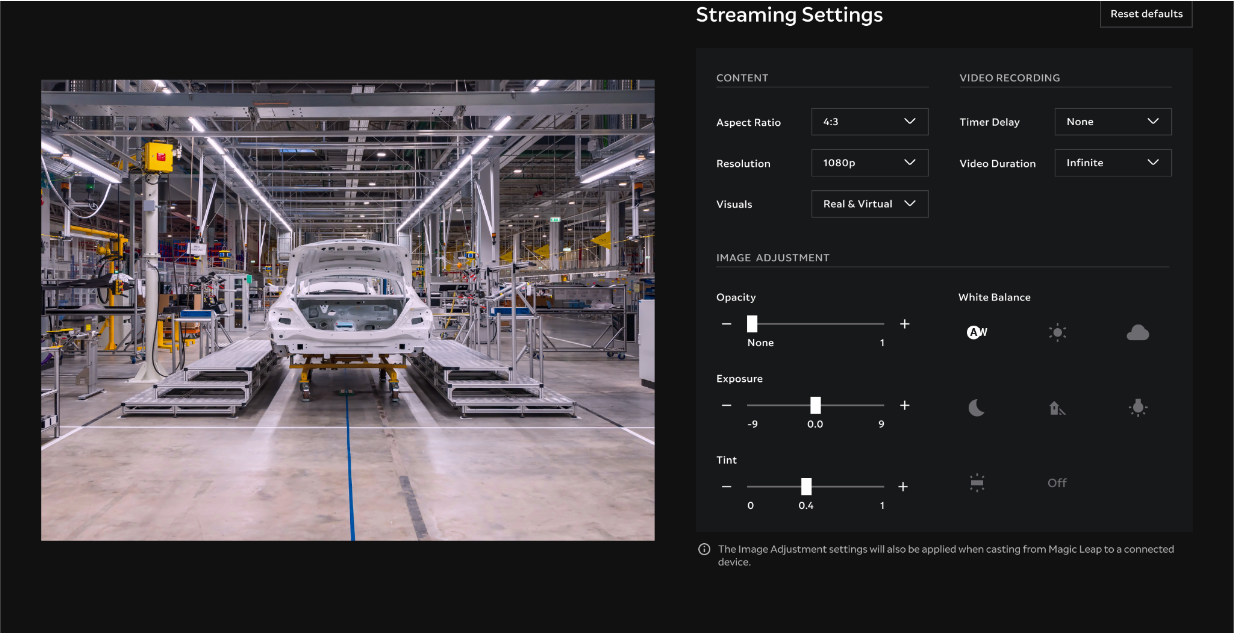Open the Video Duration dropdown
The width and height of the screenshot is (1234, 633).
pyautogui.click(x=1112, y=162)
